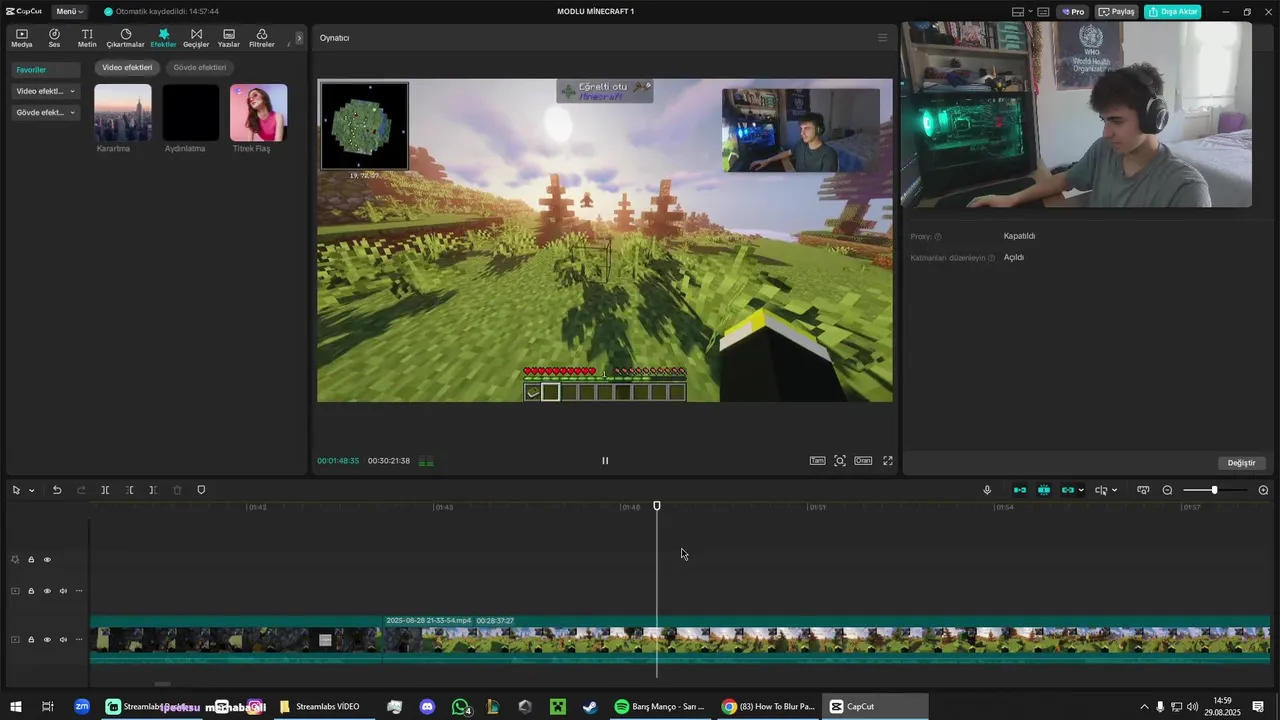Select the 2025-08-28 21-33-54.mp4 clip
The width and height of the screenshot is (1280, 720).
pyautogui.click(x=826, y=639)
